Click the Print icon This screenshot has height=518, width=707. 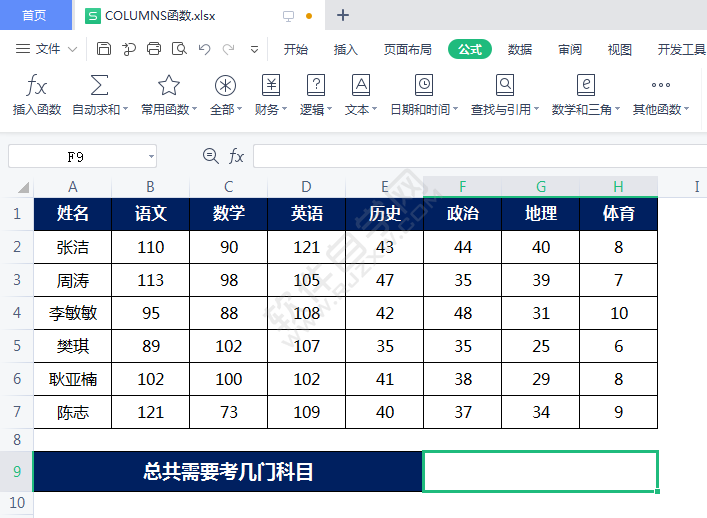click(x=154, y=49)
